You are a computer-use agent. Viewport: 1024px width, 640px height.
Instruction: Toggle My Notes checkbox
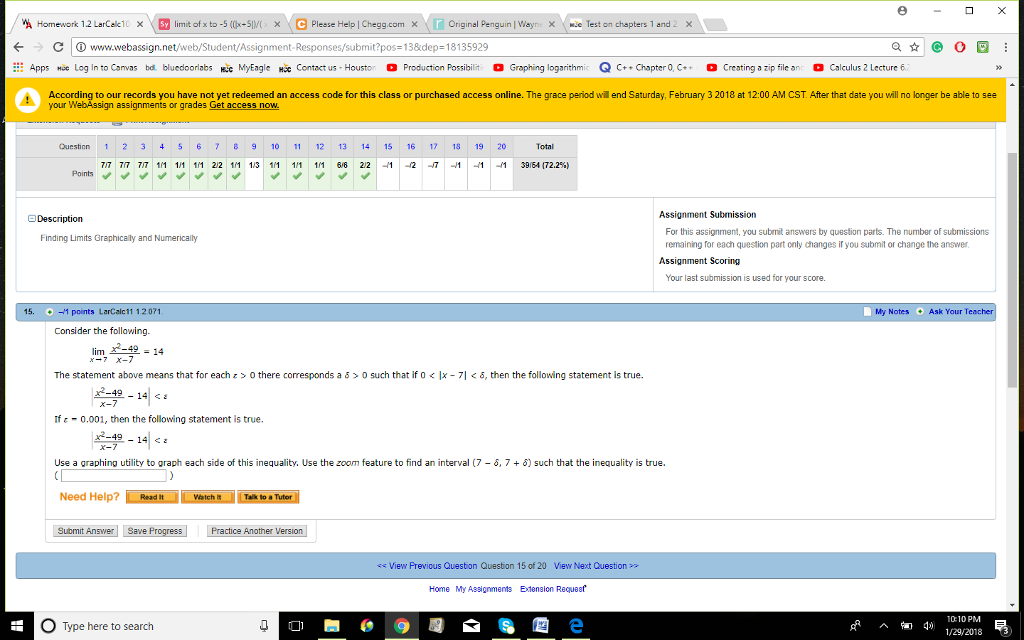pos(867,312)
